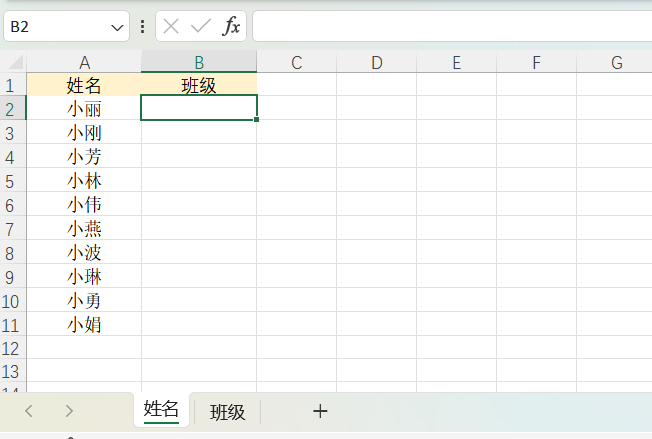Screen dimensions: 652x439
Task: Click the fill handle of cell B2
Action: (257, 119)
